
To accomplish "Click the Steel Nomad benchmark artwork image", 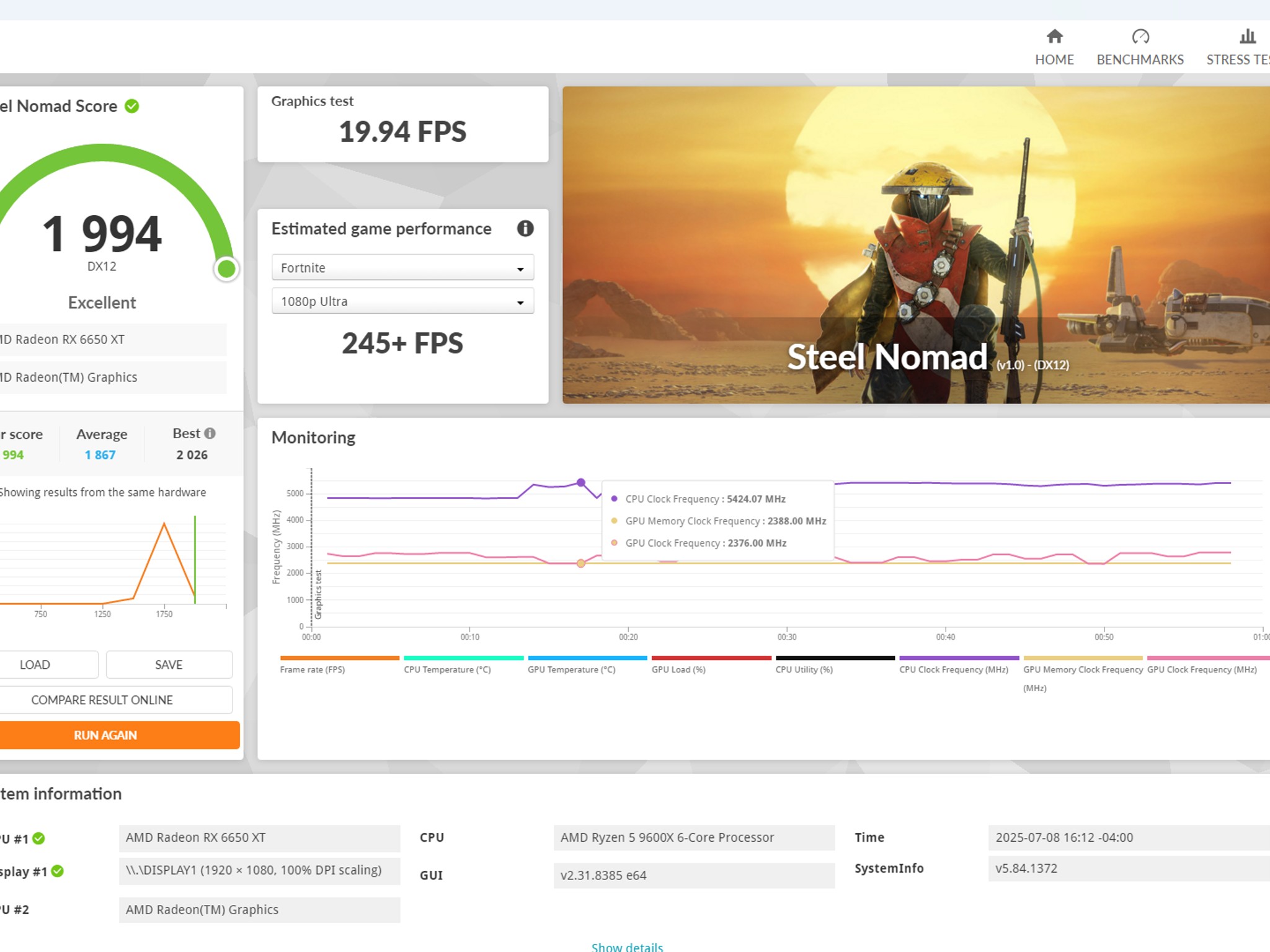I will click(915, 244).
